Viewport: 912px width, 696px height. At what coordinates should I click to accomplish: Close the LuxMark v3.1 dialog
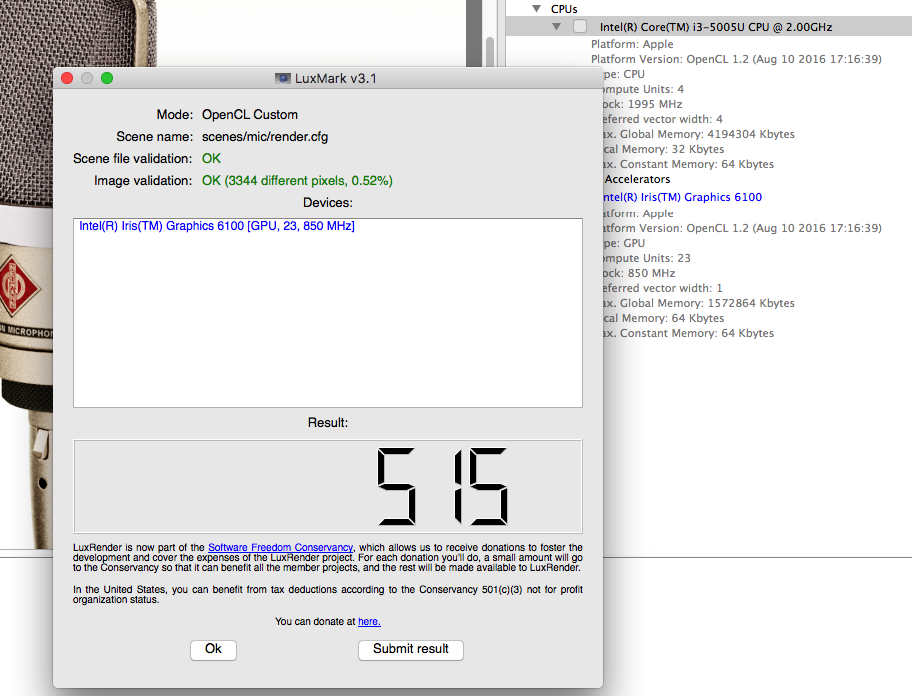coord(67,78)
